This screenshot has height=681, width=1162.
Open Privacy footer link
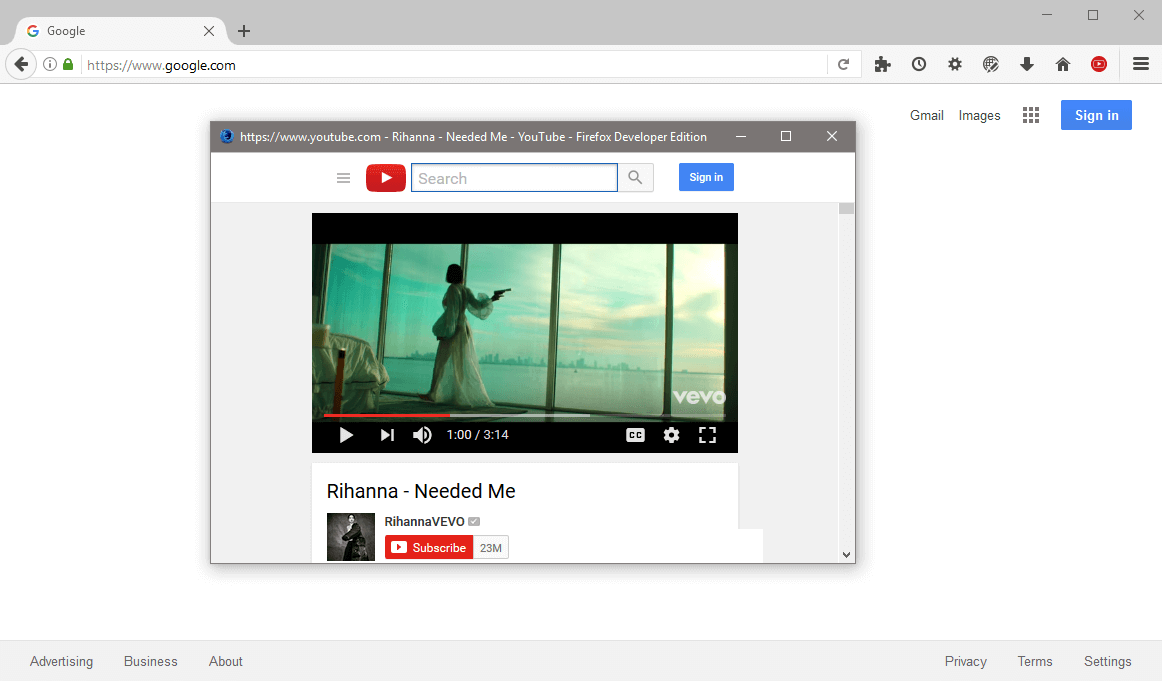(x=965, y=661)
